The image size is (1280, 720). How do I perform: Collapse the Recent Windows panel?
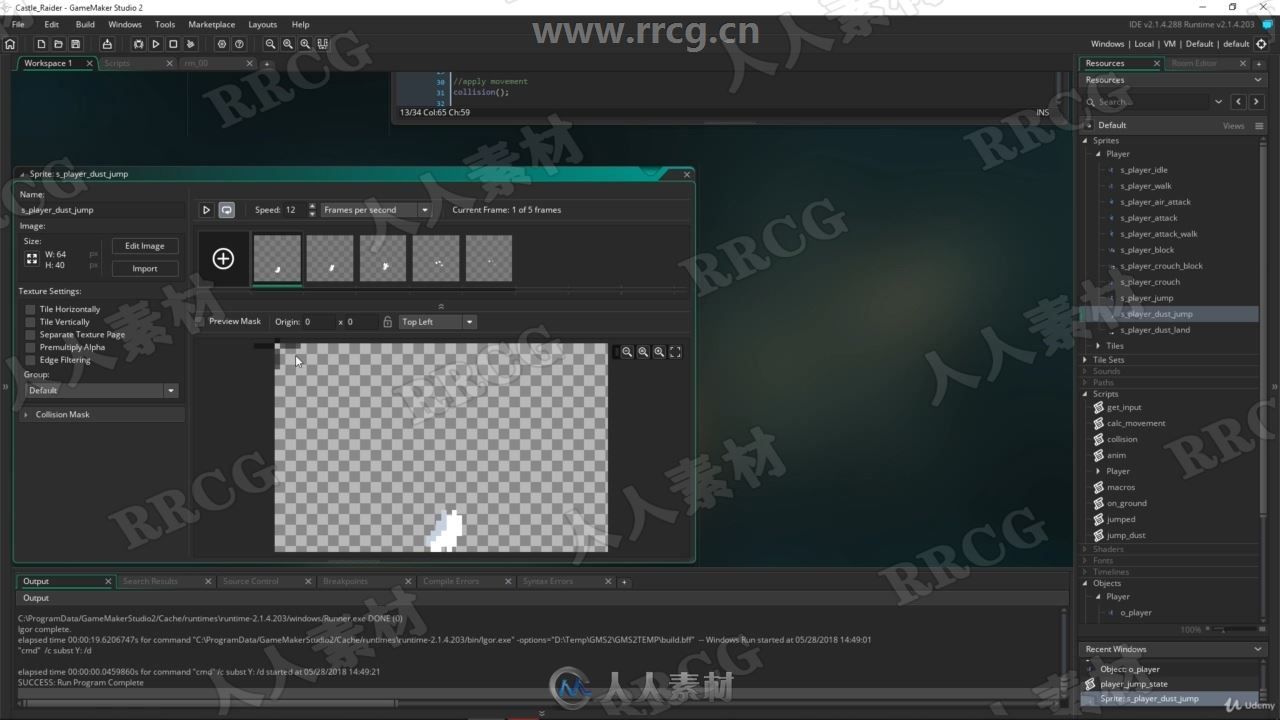[x=1258, y=649]
